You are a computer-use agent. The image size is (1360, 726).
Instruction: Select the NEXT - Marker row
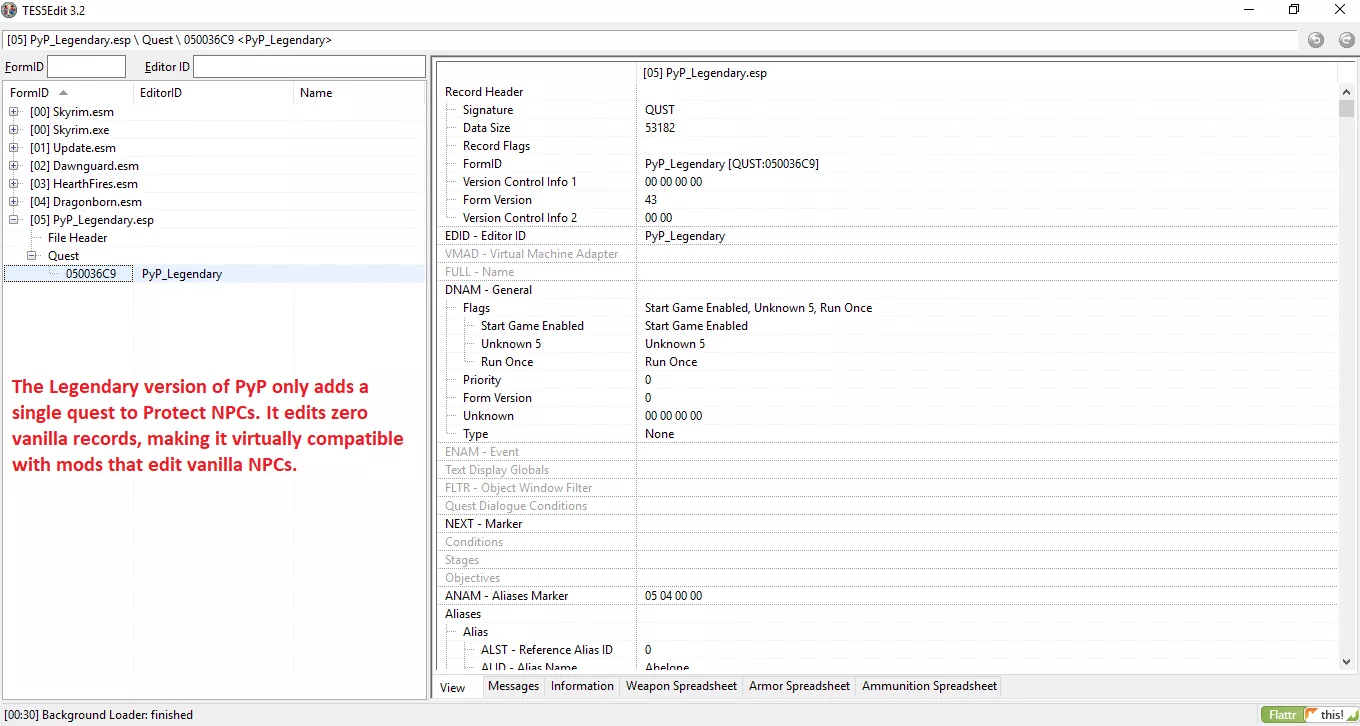tap(887, 524)
